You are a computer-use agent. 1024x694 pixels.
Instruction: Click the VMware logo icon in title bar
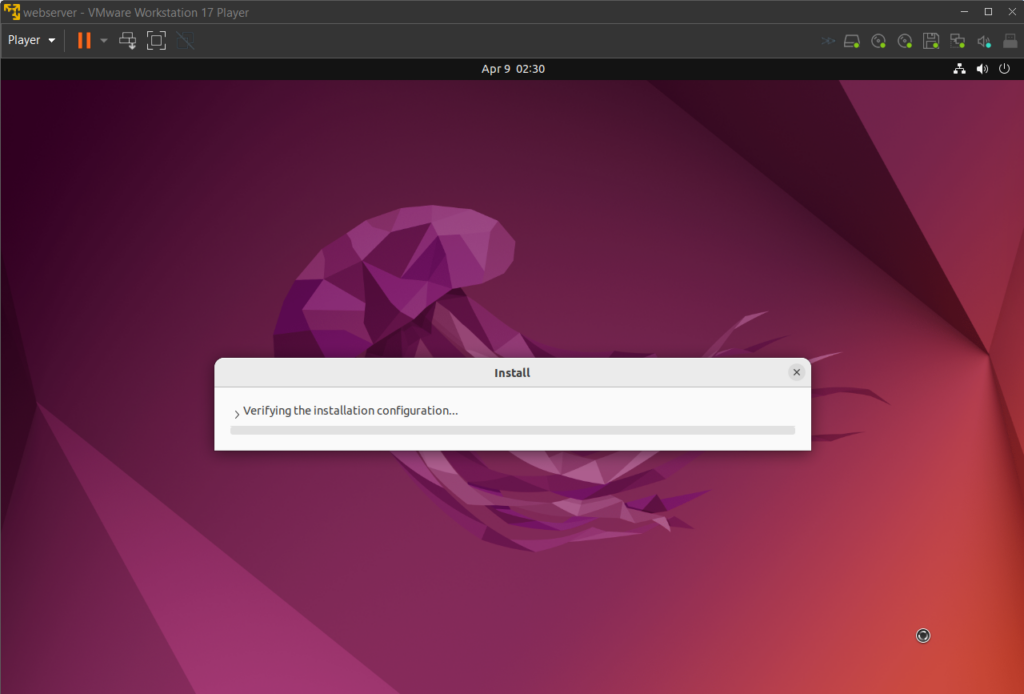click(x=12, y=12)
